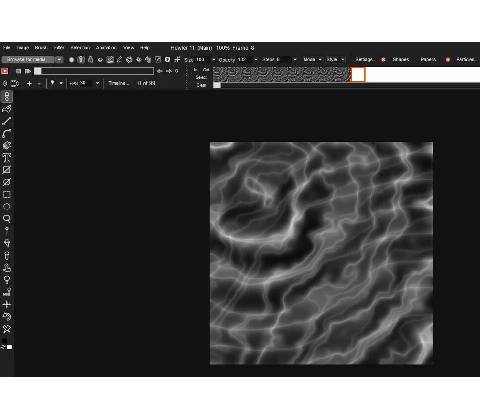Open the View menu
480x420 pixels.
(129, 48)
